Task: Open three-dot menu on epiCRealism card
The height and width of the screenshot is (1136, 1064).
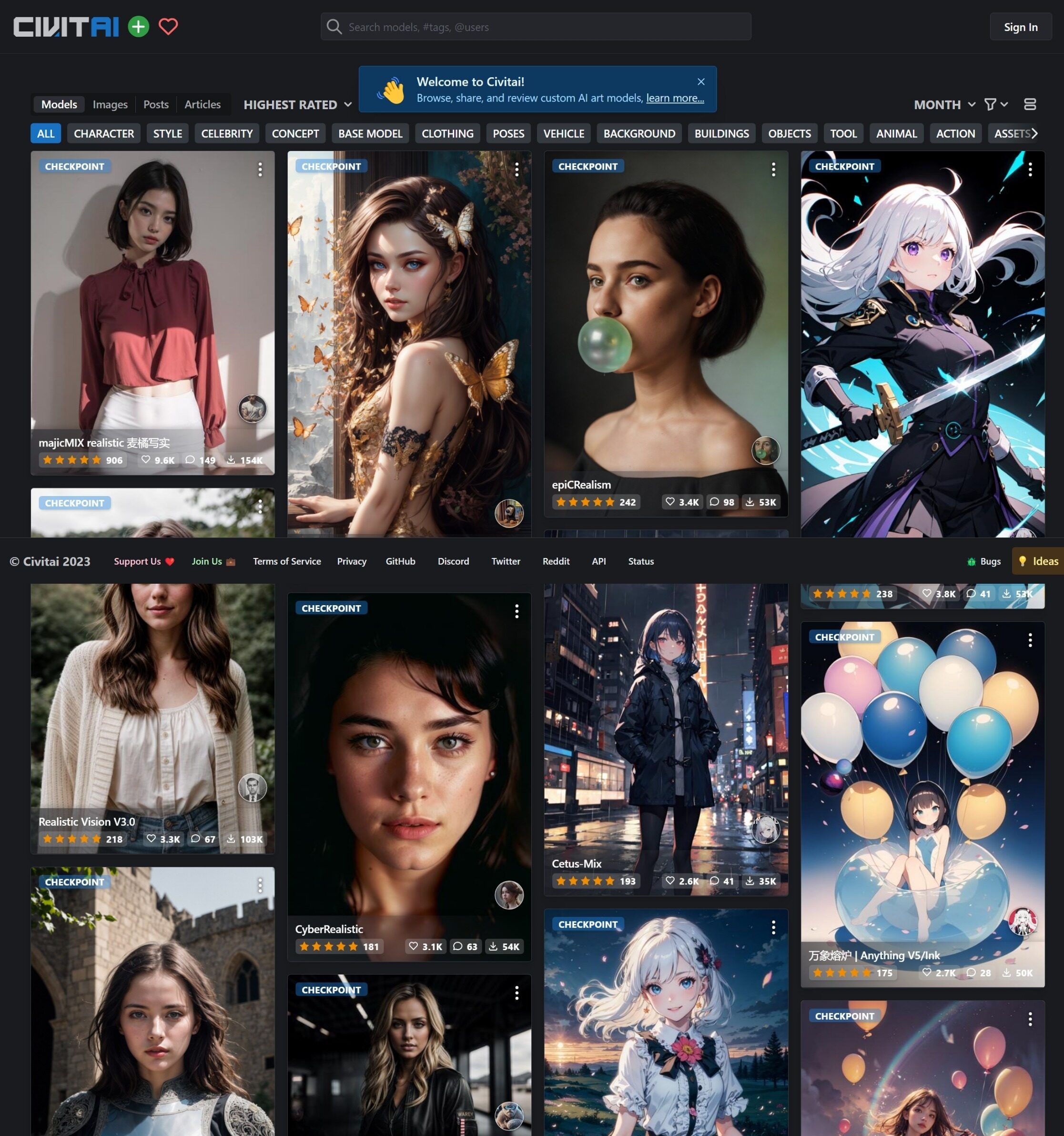Action: tap(773, 169)
